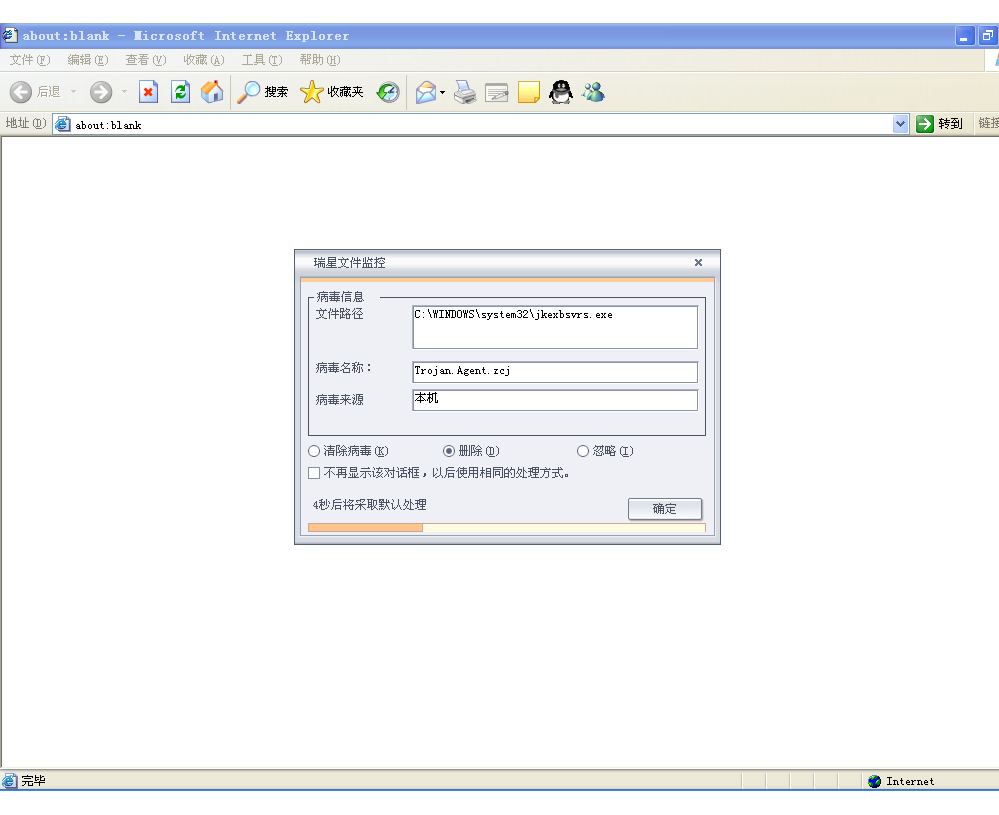The height and width of the screenshot is (815, 999).
Task: Select the 删除(D) radio option
Action: tap(449, 451)
